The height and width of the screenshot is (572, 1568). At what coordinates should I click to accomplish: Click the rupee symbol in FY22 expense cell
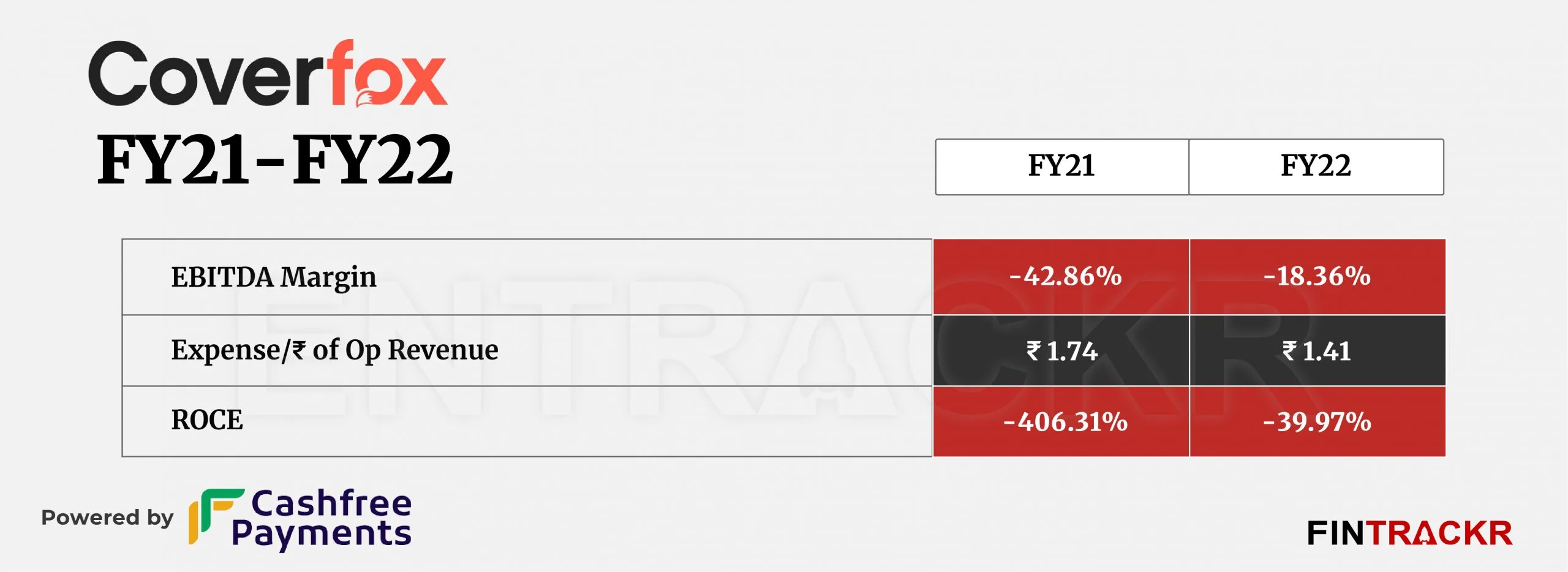pyautogui.click(x=1289, y=351)
